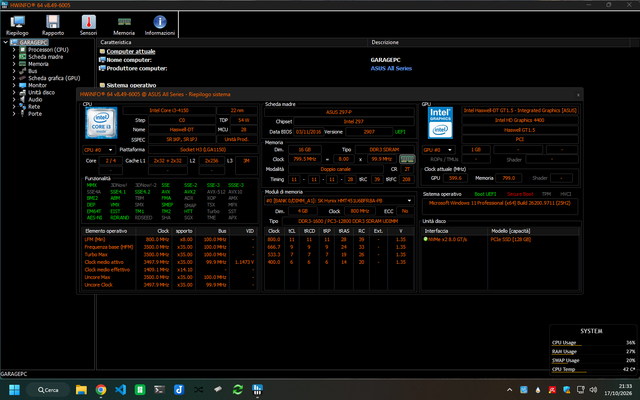This screenshot has height=400, width=640.
Task: Click the HWiNFO icon on the taskbar
Action: point(257,390)
